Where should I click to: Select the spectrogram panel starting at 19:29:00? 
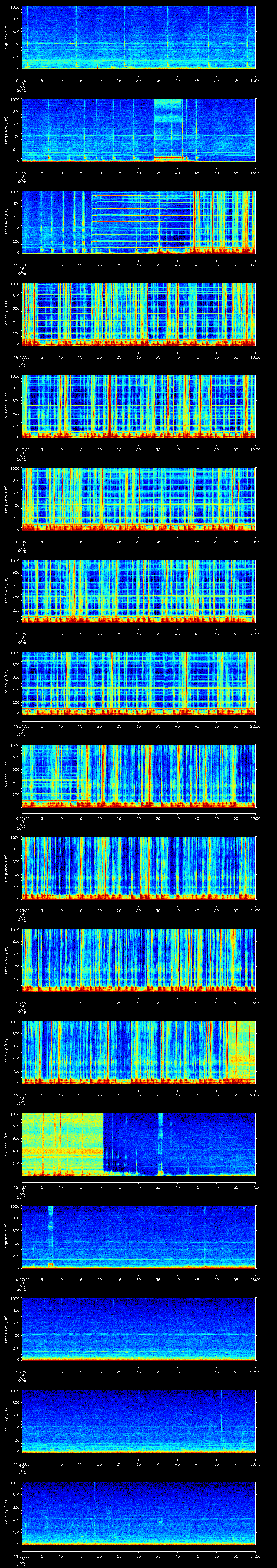(138, 1421)
